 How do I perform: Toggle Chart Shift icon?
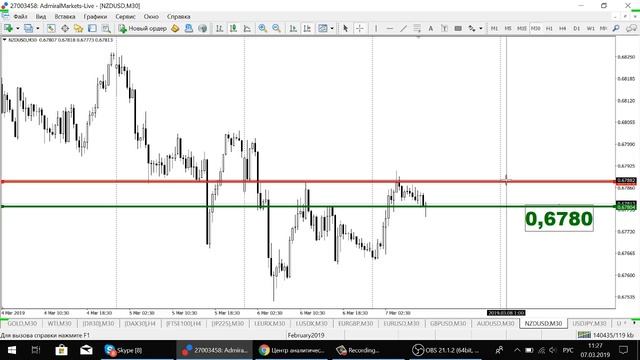(x=307, y=28)
